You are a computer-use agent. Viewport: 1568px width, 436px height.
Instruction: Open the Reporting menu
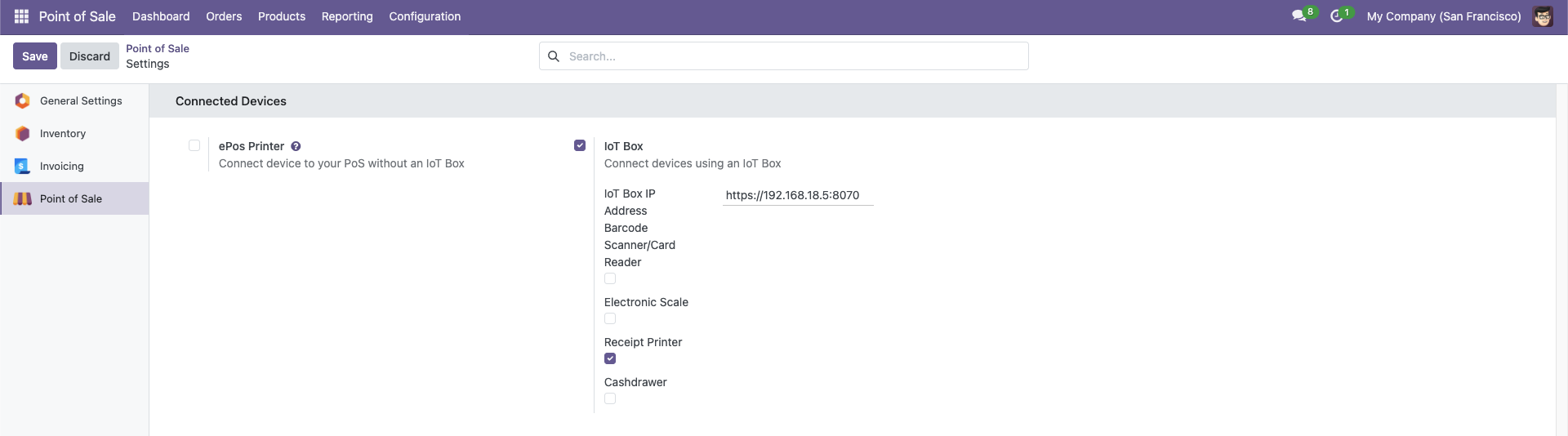pyautogui.click(x=347, y=16)
